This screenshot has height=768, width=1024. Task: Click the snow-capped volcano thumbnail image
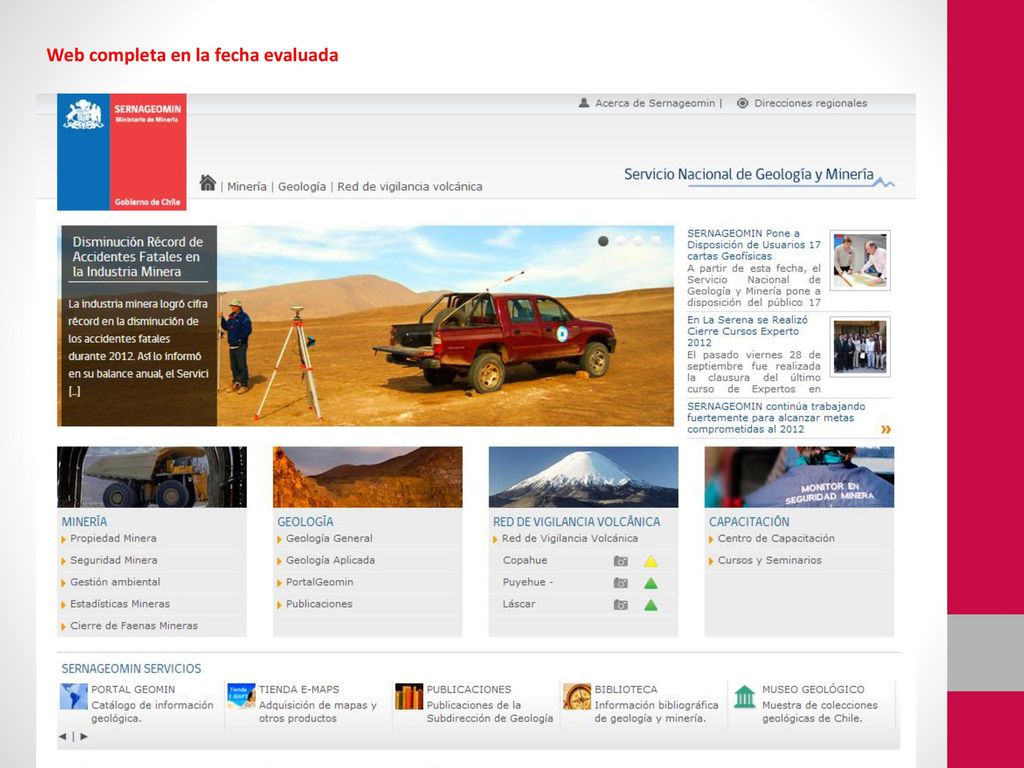coord(583,477)
